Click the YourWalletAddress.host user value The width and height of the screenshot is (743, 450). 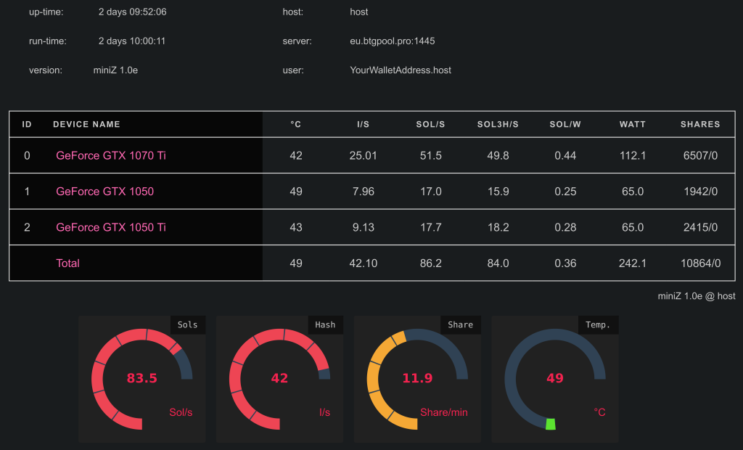[x=400, y=70]
